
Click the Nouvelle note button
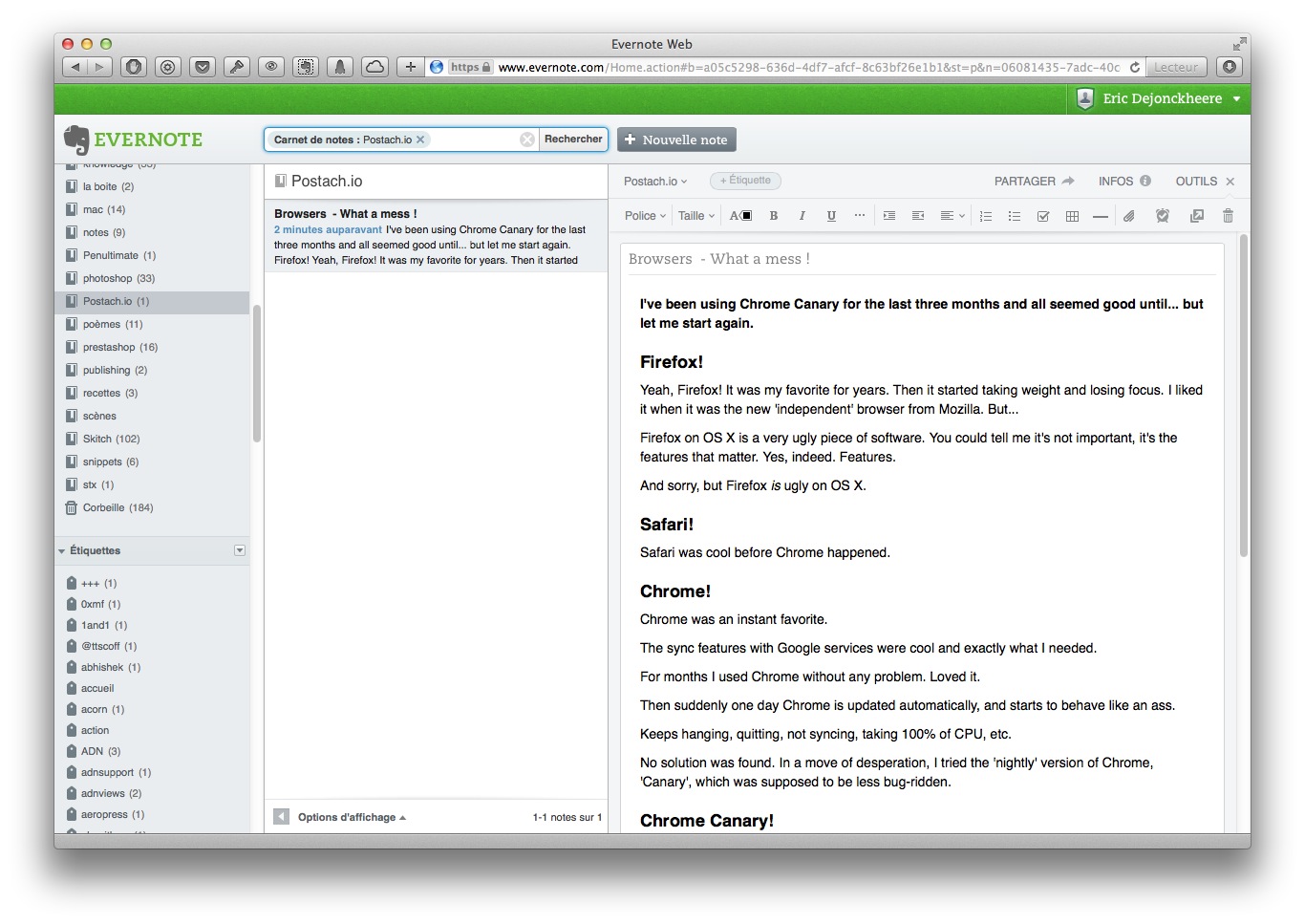click(x=676, y=140)
